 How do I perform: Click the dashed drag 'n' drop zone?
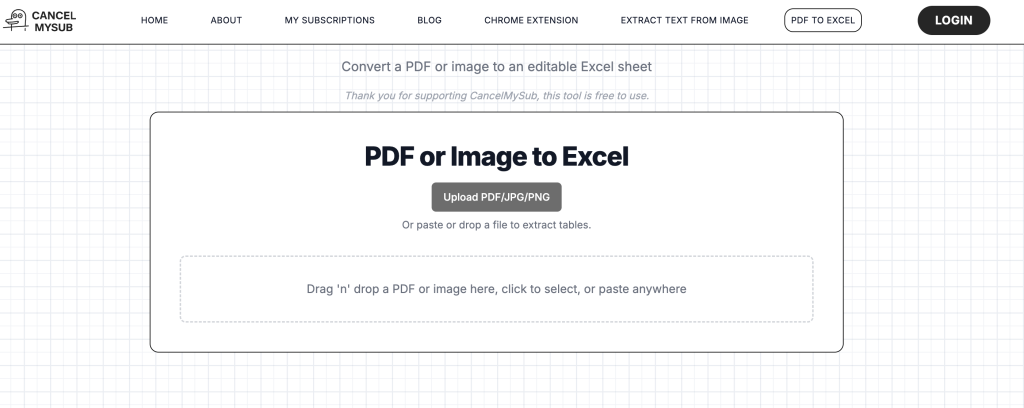[496, 289]
